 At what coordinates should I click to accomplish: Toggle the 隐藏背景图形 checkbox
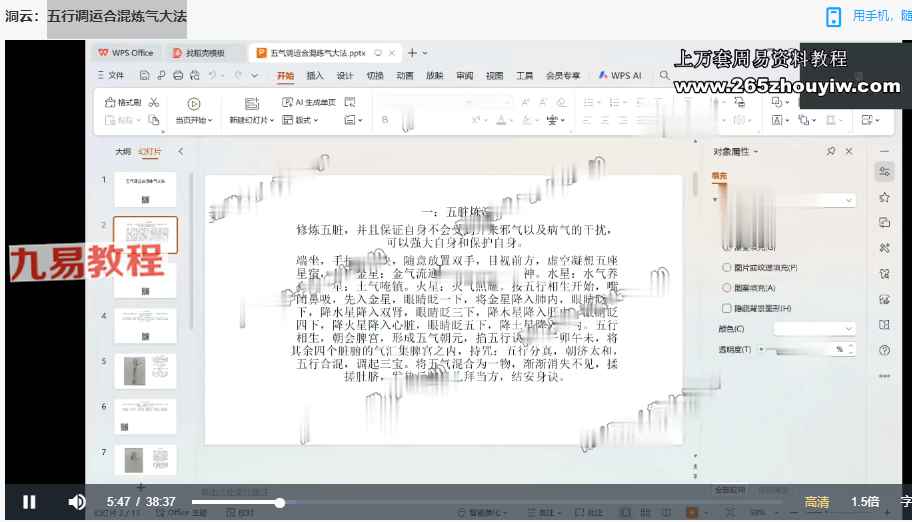tap(727, 308)
